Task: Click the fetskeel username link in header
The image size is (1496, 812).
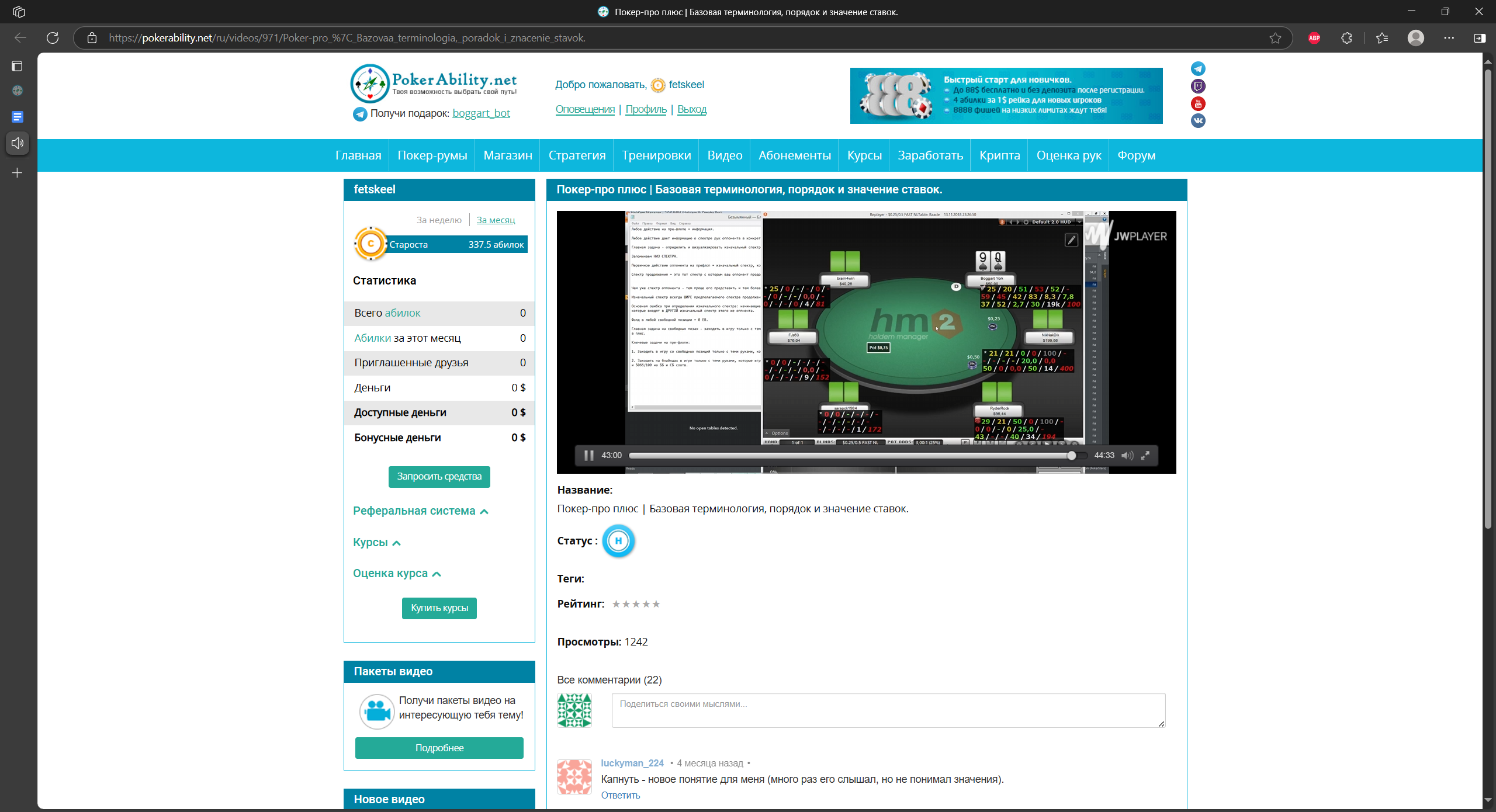Action: [x=686, y=85]
